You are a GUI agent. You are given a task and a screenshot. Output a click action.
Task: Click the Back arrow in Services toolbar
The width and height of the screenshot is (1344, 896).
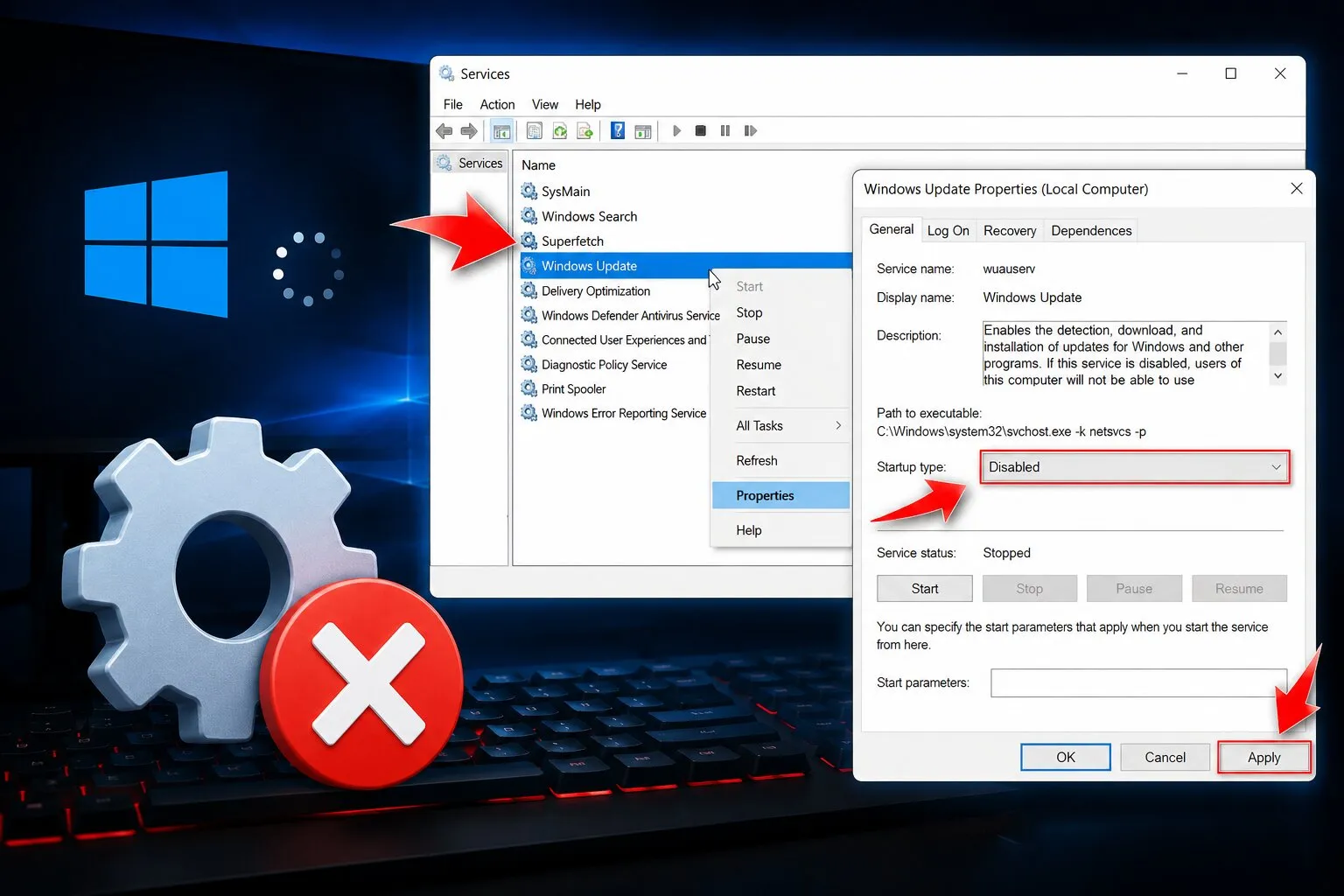(x=444, y=131)
